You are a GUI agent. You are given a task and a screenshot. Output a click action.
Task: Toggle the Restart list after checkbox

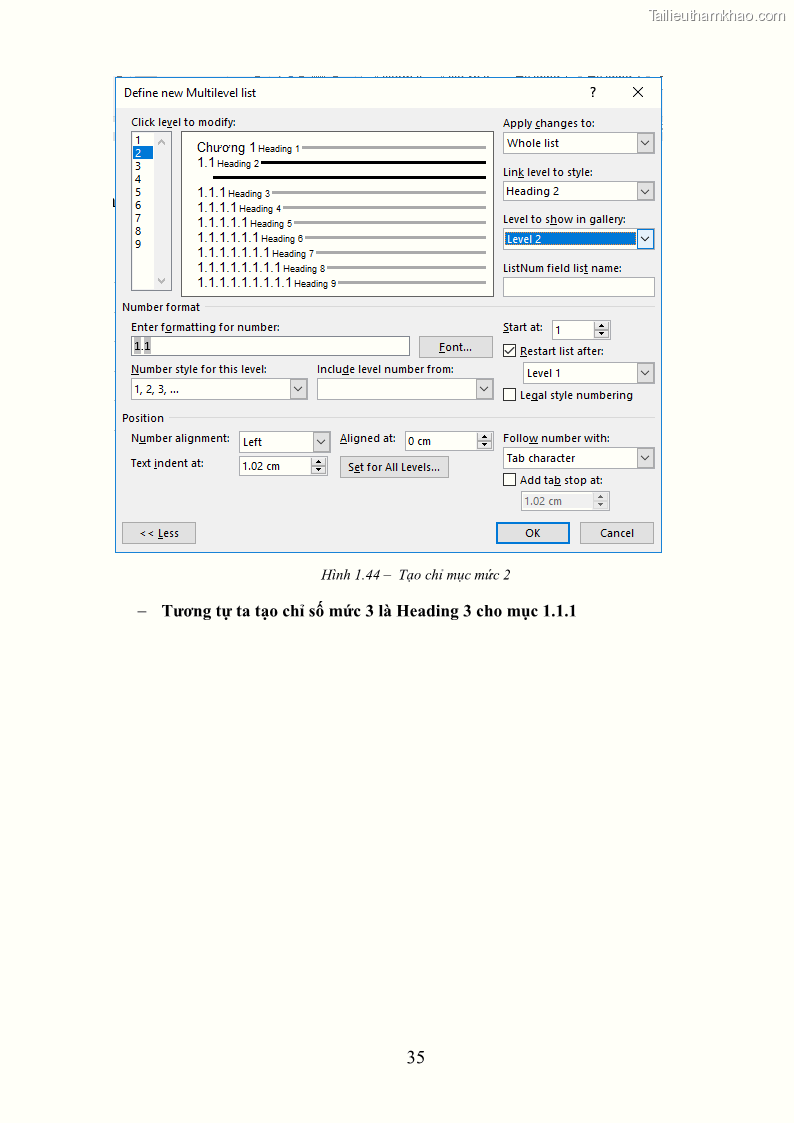pos(510,351)
